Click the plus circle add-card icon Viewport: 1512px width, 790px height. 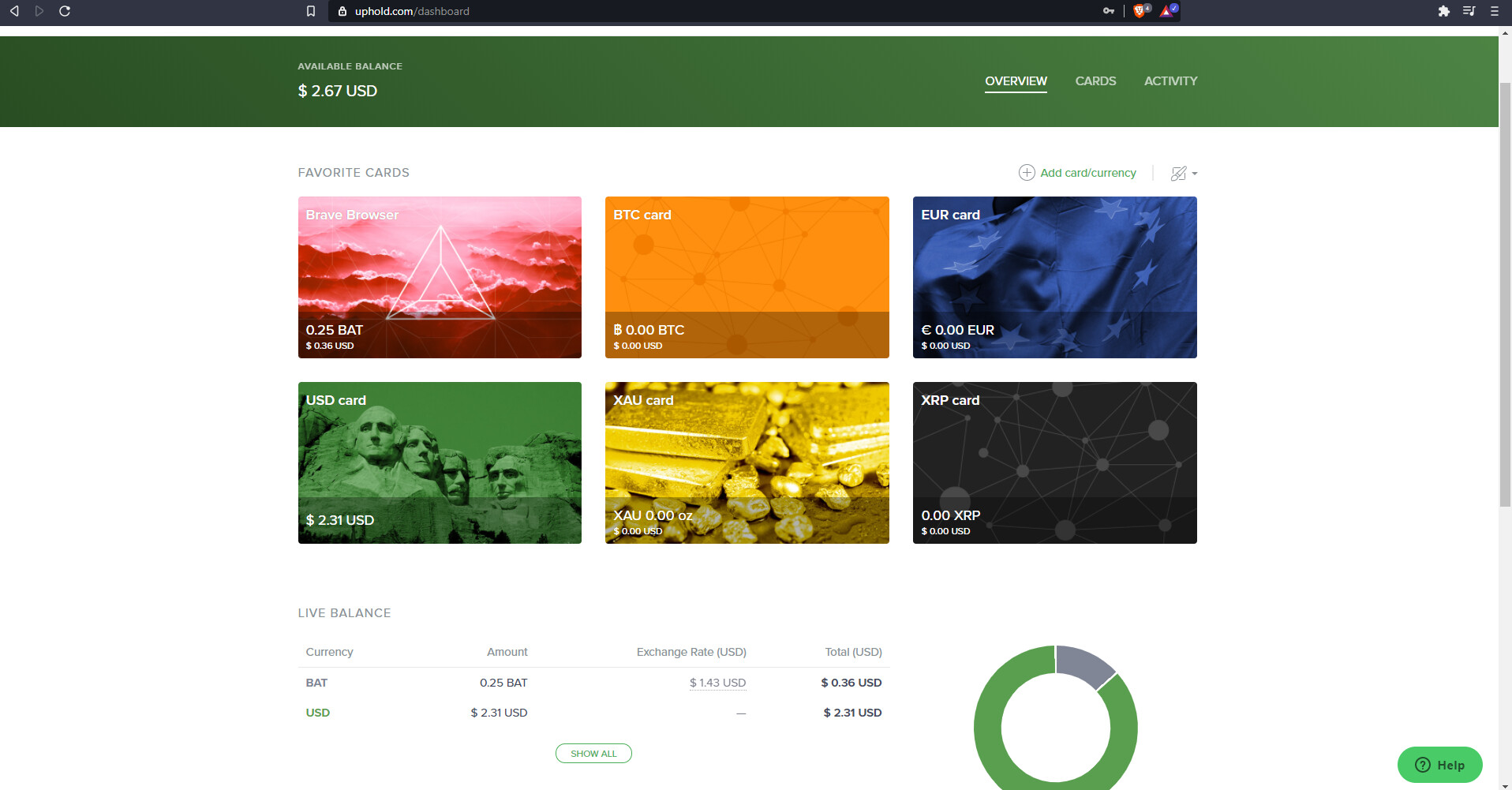1027,173
